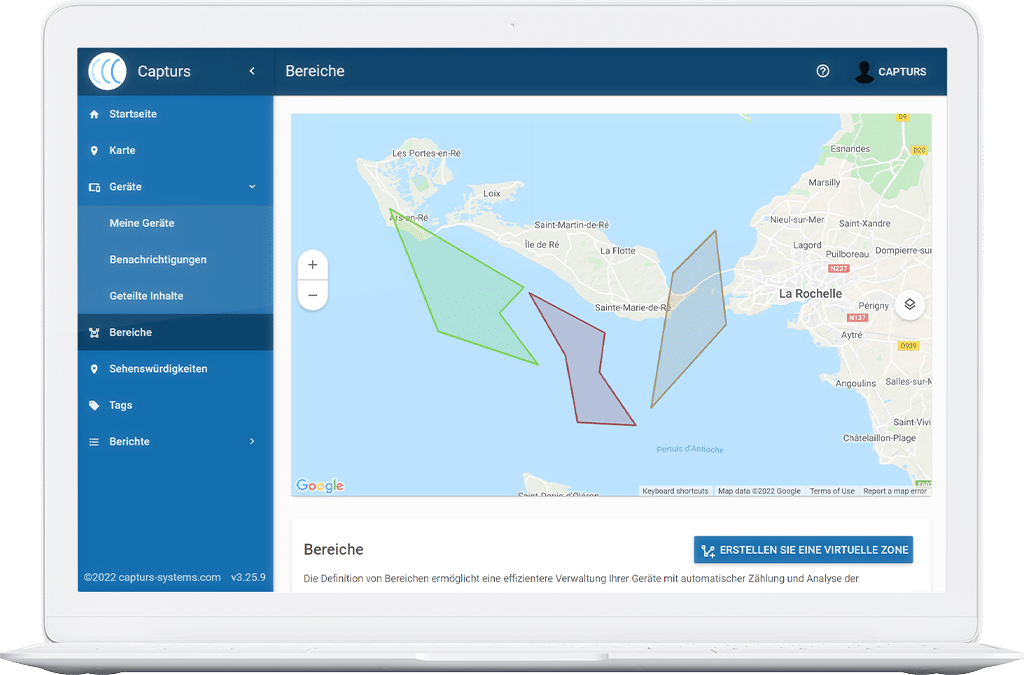The image size is (1024, 675).
Task: Click the Bereiche section heading below map
Action: 334,550
